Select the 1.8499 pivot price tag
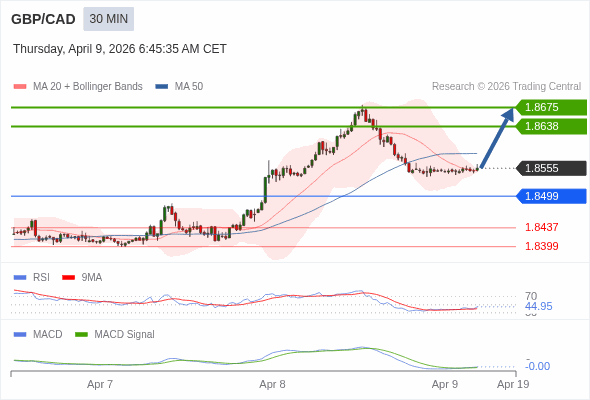This screenshot has height=400, width=590. click(551, 196)
